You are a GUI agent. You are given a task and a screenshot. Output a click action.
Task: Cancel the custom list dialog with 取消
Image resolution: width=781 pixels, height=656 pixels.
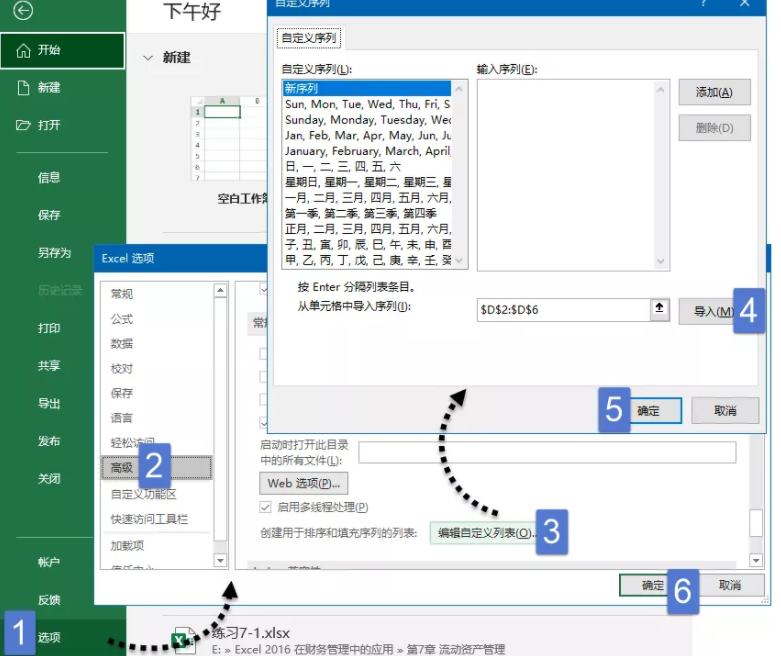(725, 411)
